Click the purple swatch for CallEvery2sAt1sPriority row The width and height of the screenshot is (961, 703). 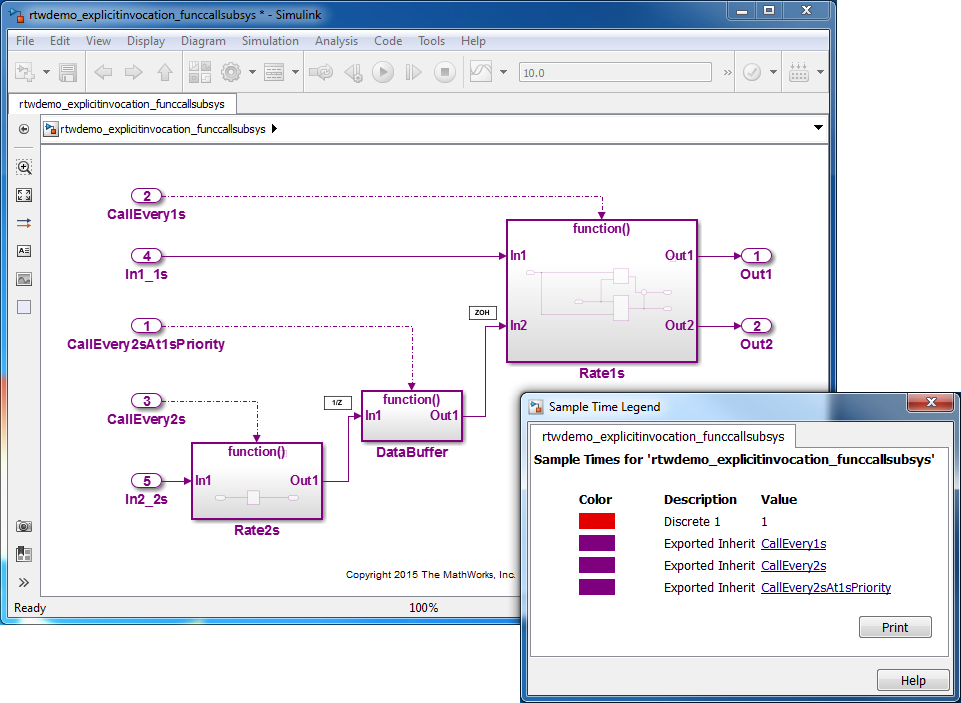pos(597,588)
